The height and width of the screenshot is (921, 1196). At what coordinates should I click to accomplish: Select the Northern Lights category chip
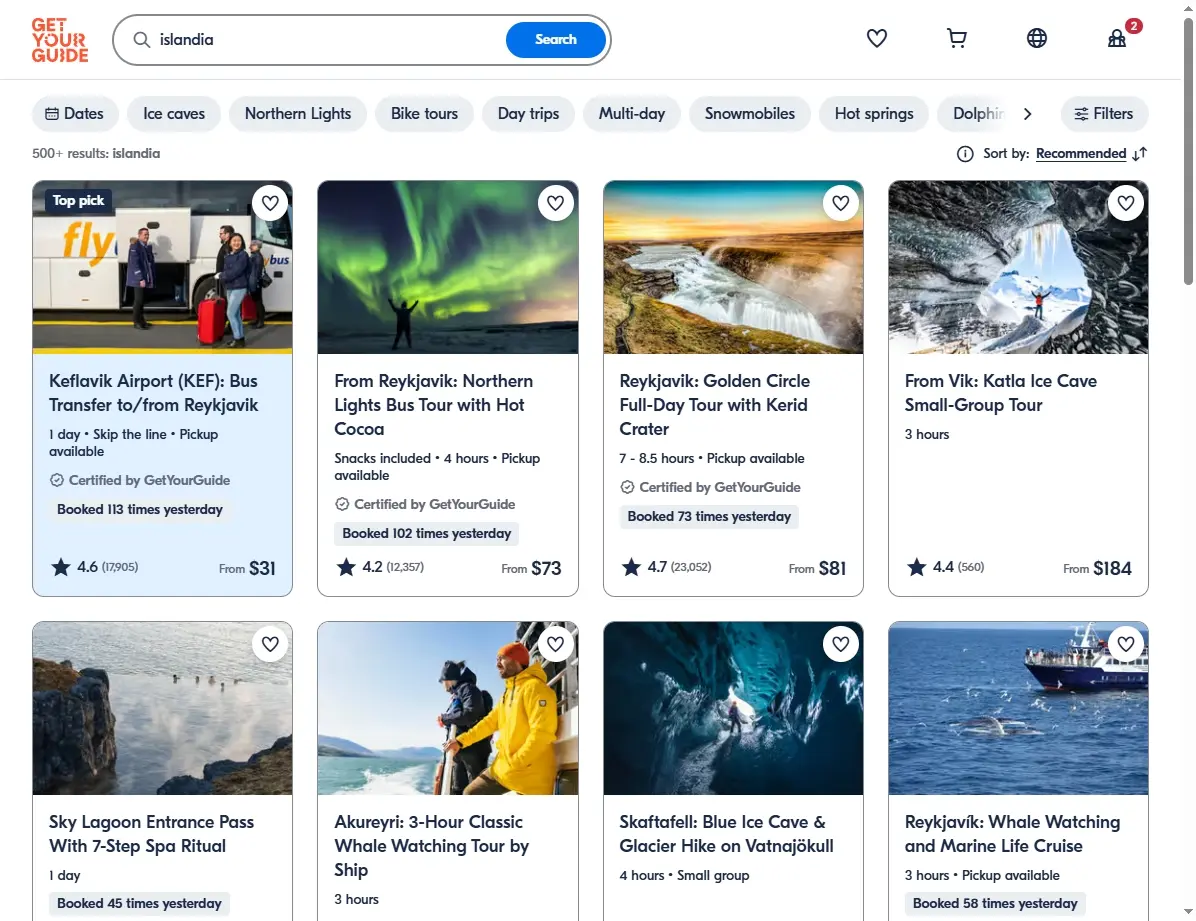(298, 114)
